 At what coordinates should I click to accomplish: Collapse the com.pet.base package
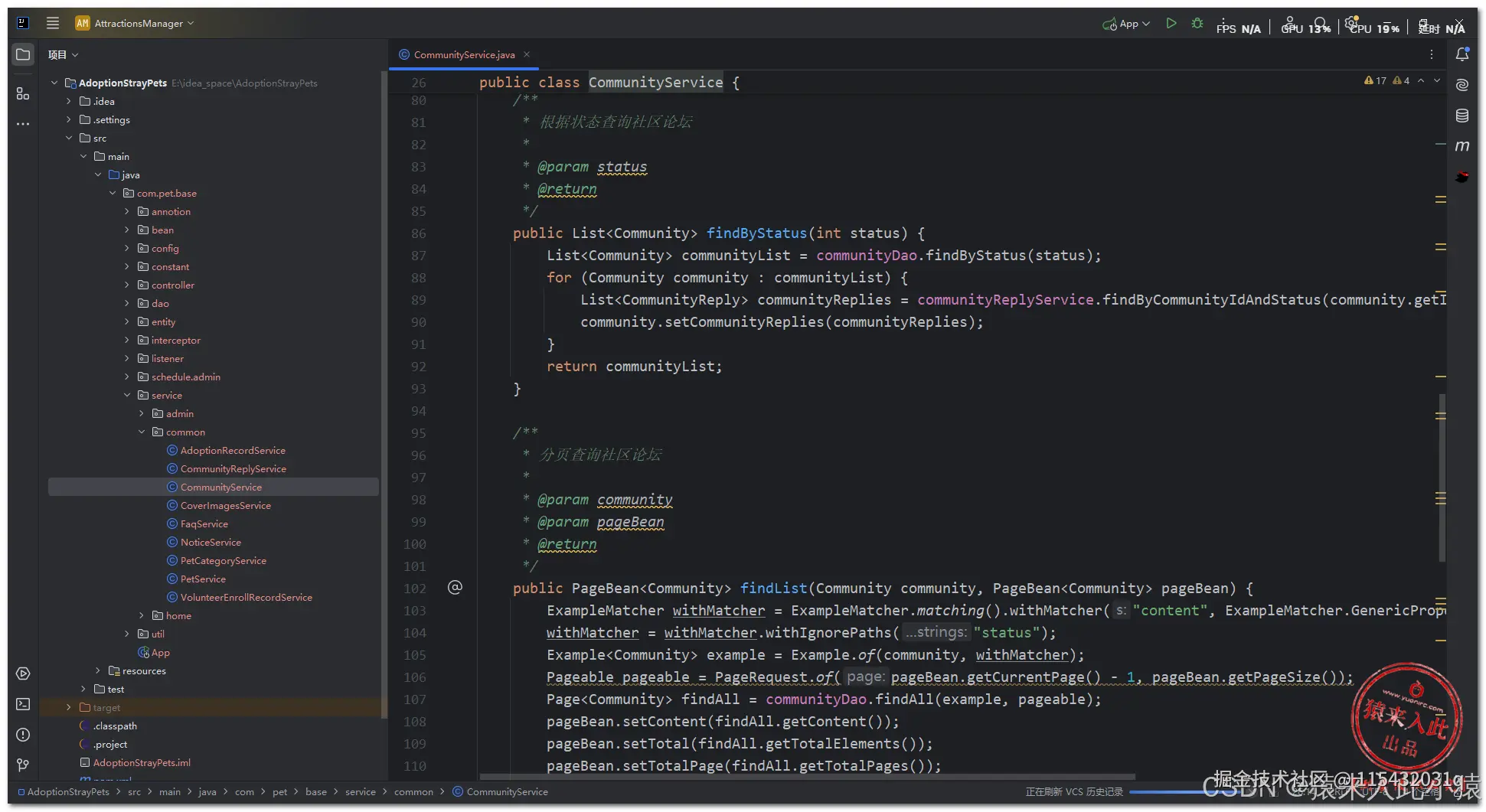click(x=113, y=193)
